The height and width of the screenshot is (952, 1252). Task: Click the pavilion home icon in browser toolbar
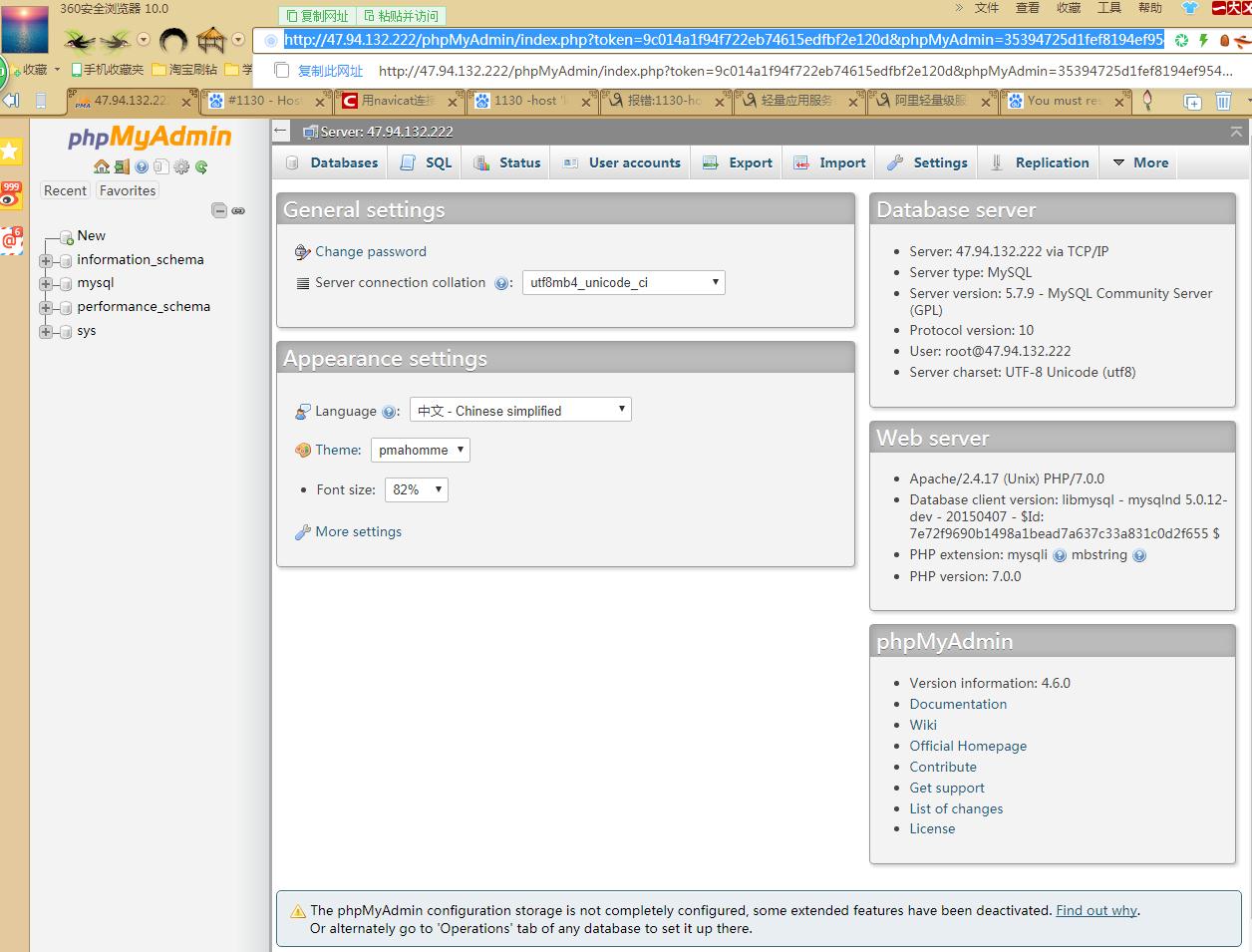[x=211, y=40]
